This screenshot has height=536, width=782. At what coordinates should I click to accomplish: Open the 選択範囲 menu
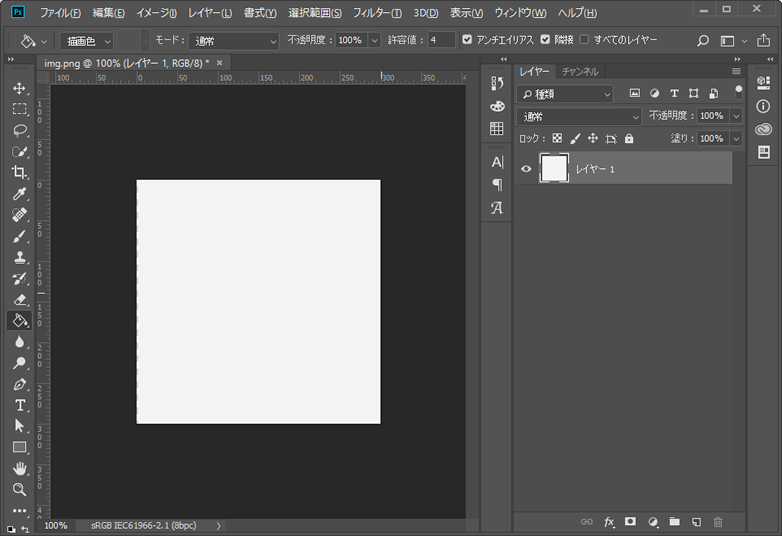[x=315, y=13]
